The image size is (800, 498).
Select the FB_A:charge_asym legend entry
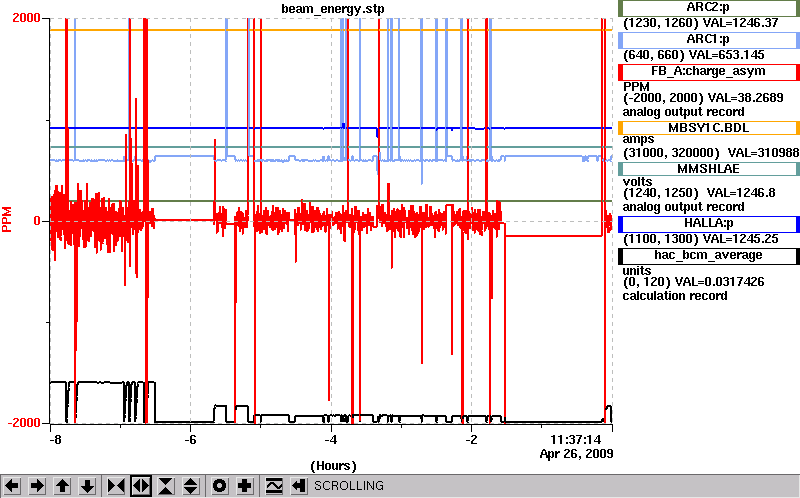709,72
